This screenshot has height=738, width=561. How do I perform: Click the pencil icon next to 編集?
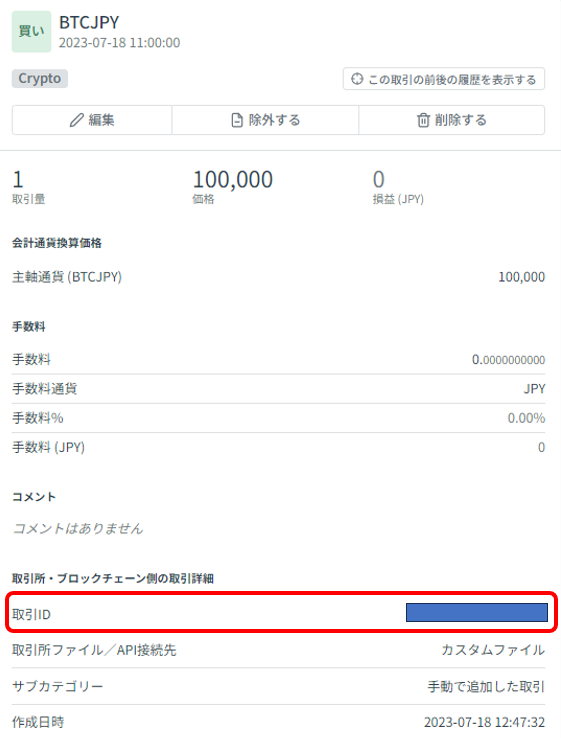[77, 120]
